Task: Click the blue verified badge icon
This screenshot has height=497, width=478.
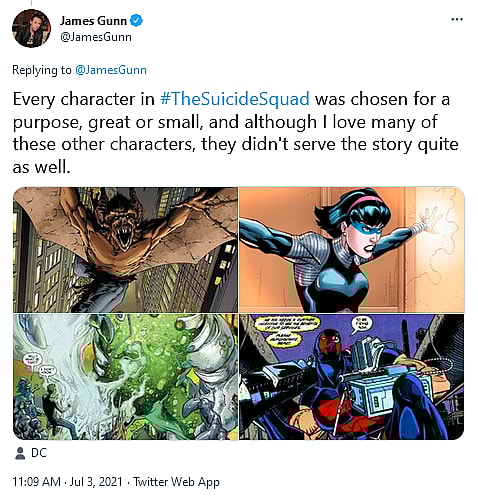Action: pos(136,20)
